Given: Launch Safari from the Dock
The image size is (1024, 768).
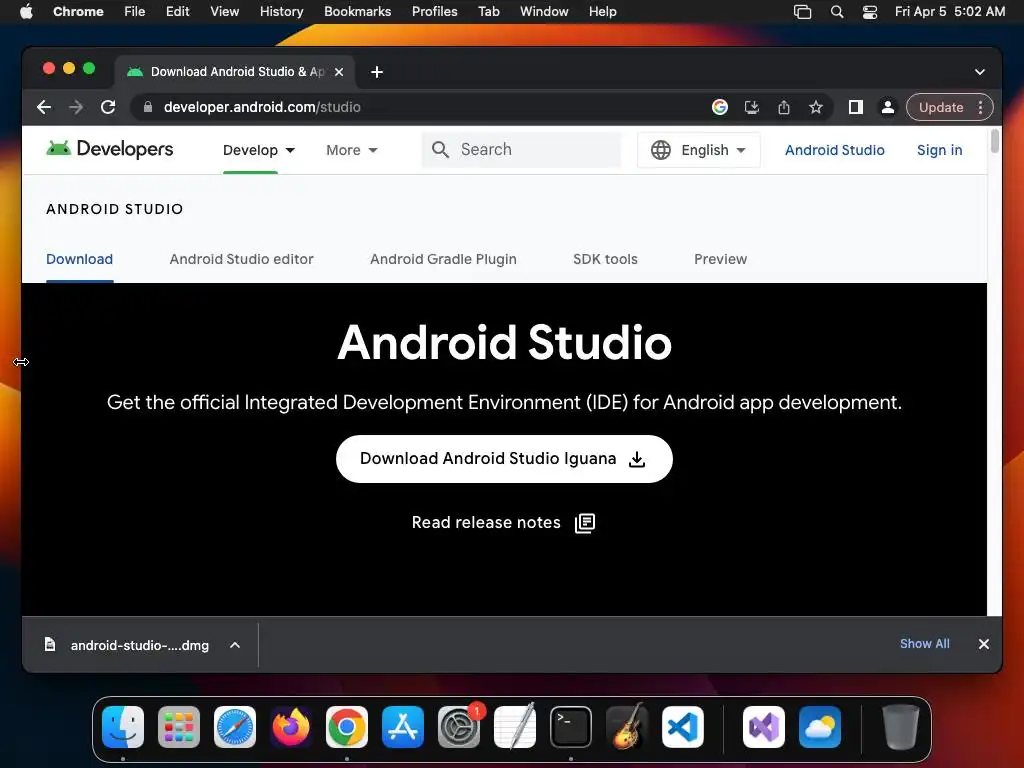Looking at the screenshot, I should (234, 727).
